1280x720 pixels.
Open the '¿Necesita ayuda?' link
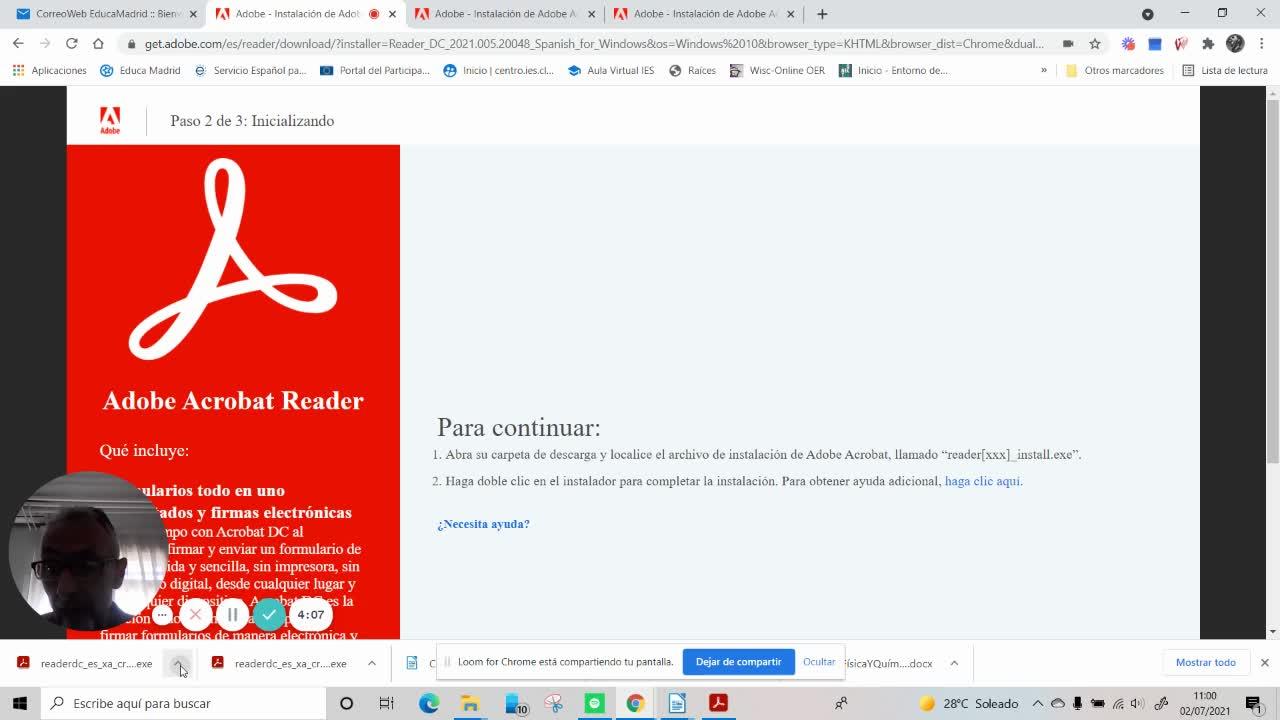[483, 524]
